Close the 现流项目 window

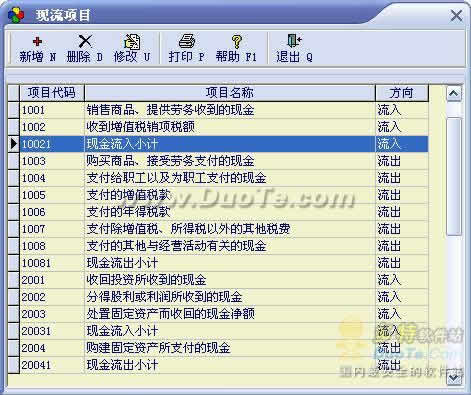coord(456,15)
